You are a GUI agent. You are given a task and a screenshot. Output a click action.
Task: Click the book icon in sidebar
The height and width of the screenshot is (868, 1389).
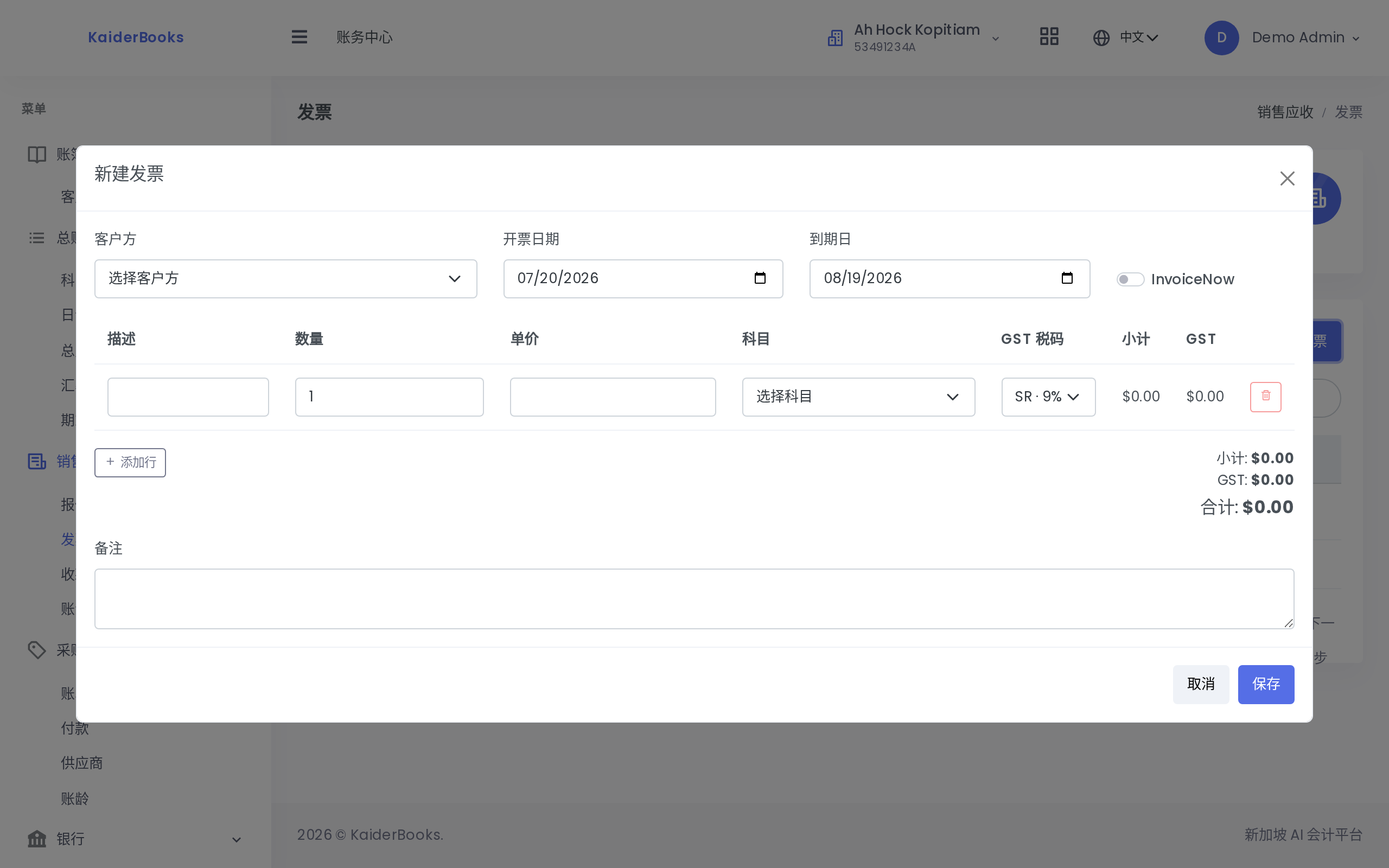(x=37, y=155)
